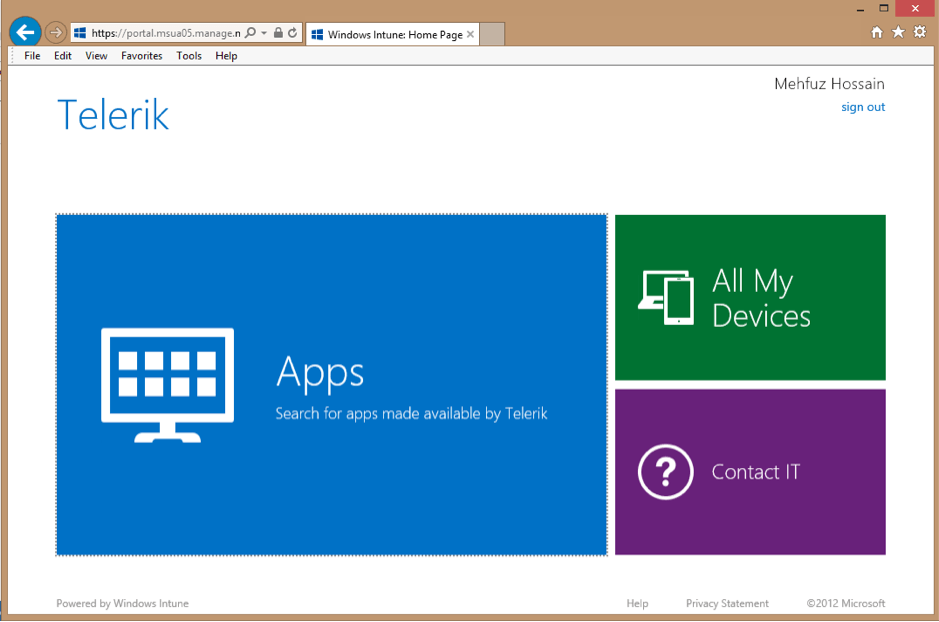939x622 pixels.
Task: Open the Privacy Statement link
Action: 727,603
